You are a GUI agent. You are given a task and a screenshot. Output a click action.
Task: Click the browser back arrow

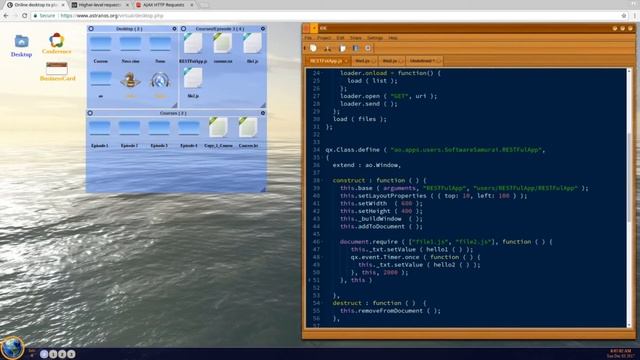click(6, 16)
